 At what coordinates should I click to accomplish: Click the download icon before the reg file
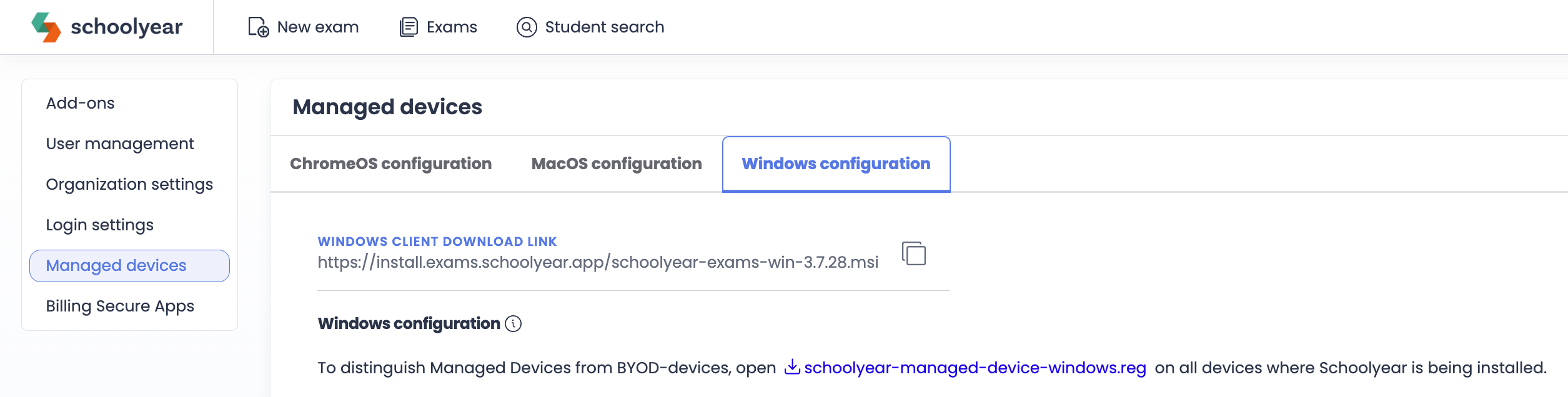point(792,367)
